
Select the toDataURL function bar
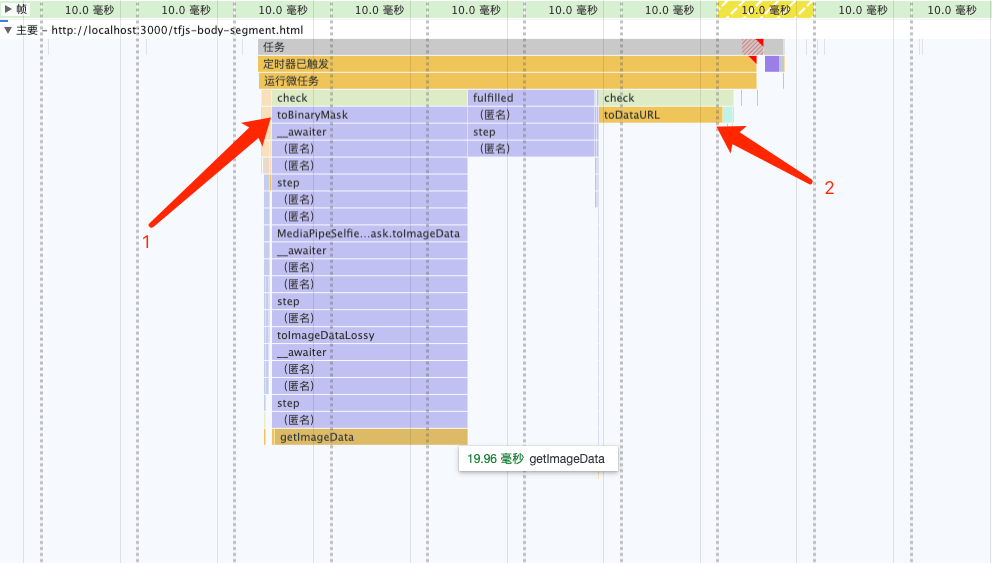pos(660,115)
